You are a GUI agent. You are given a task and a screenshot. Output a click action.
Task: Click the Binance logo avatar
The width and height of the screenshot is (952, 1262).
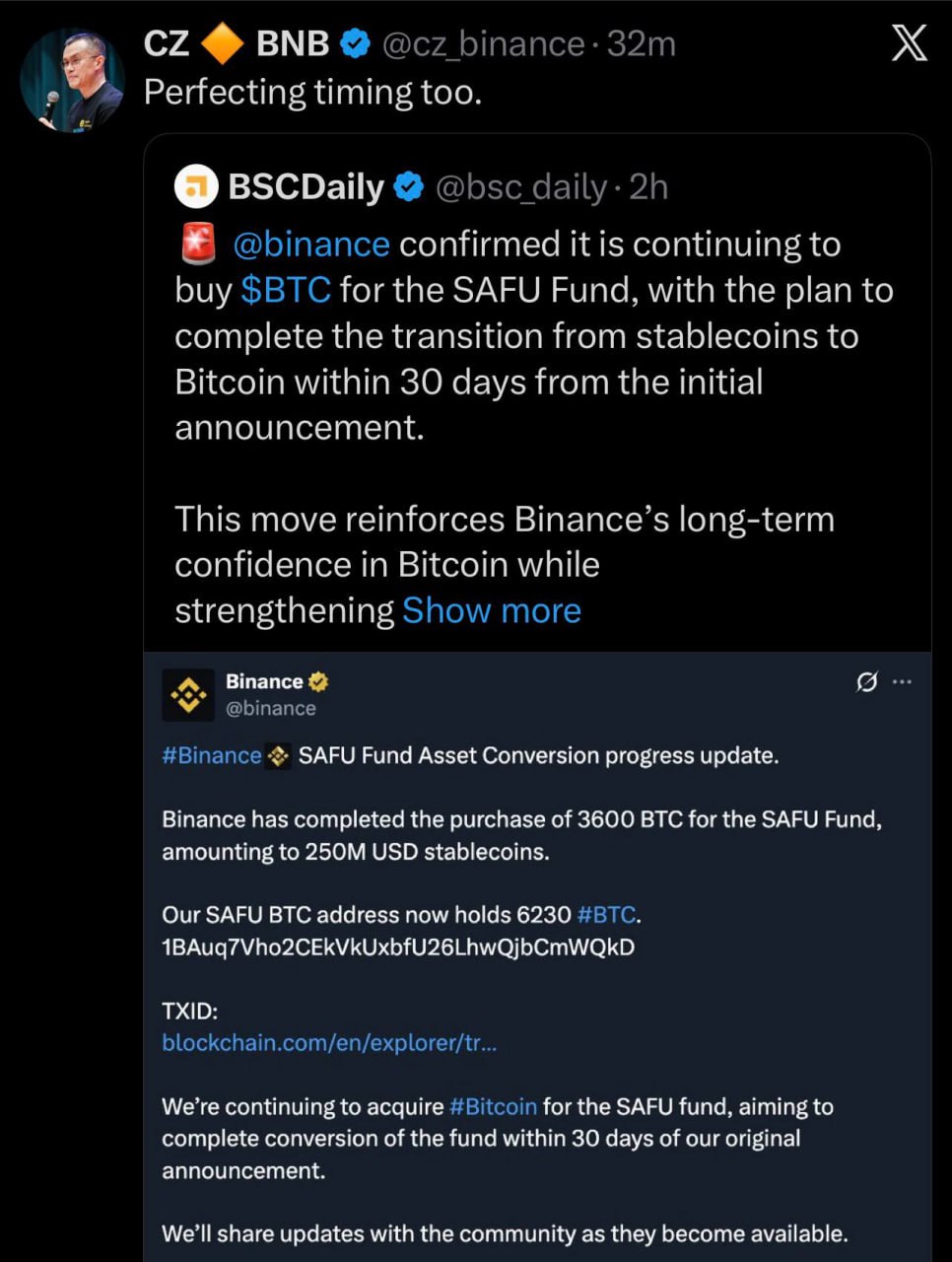pos(187,694)
